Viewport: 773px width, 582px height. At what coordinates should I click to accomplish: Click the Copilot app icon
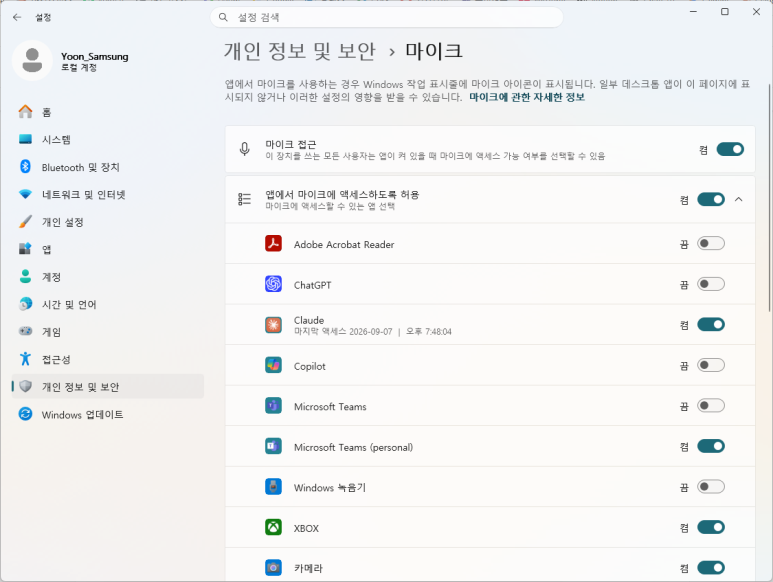[x=274, y=365]
